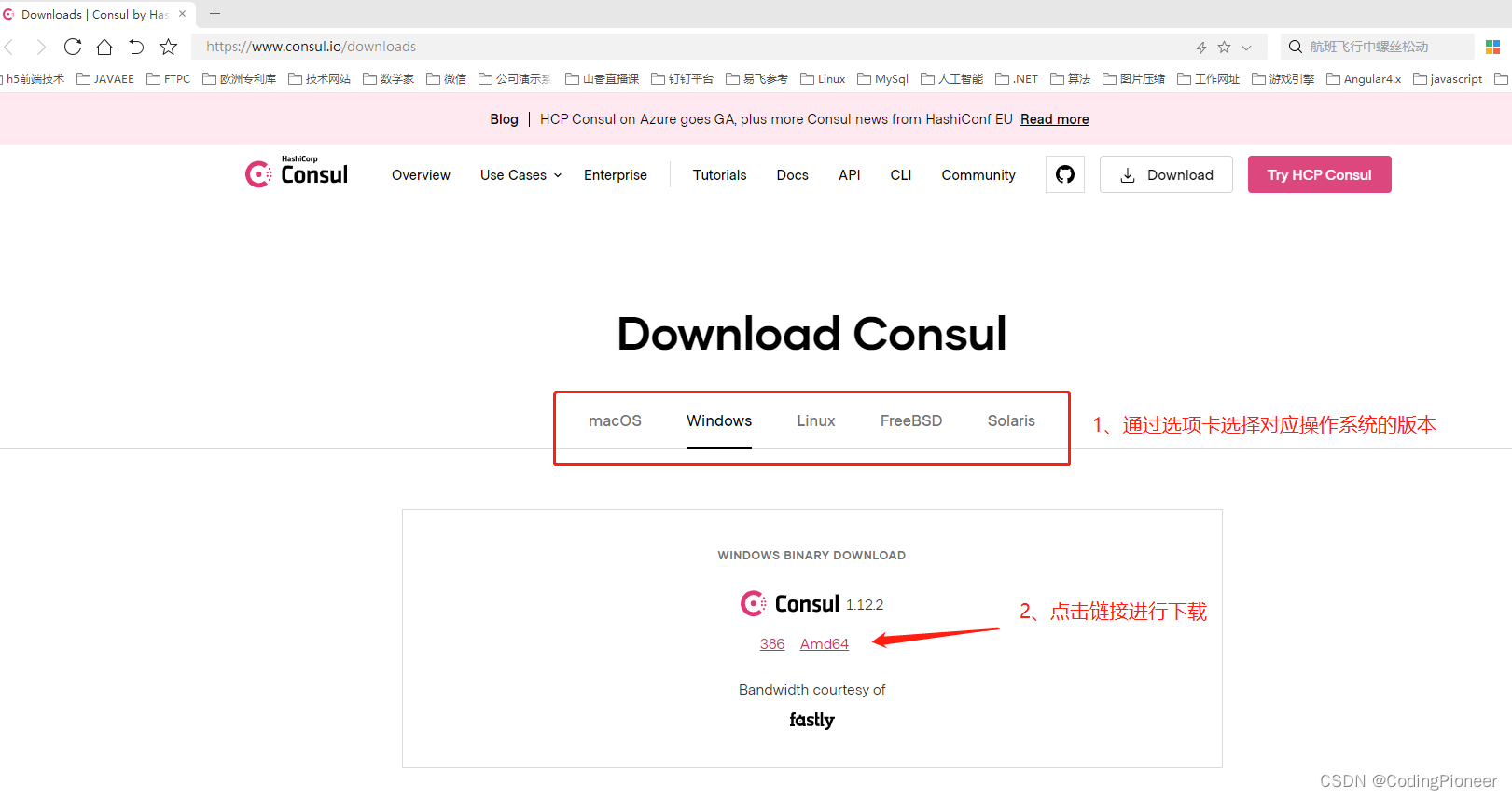
Task: Open the 图片压缩 bookmark folder
Action: click(x=1134, y=79)
